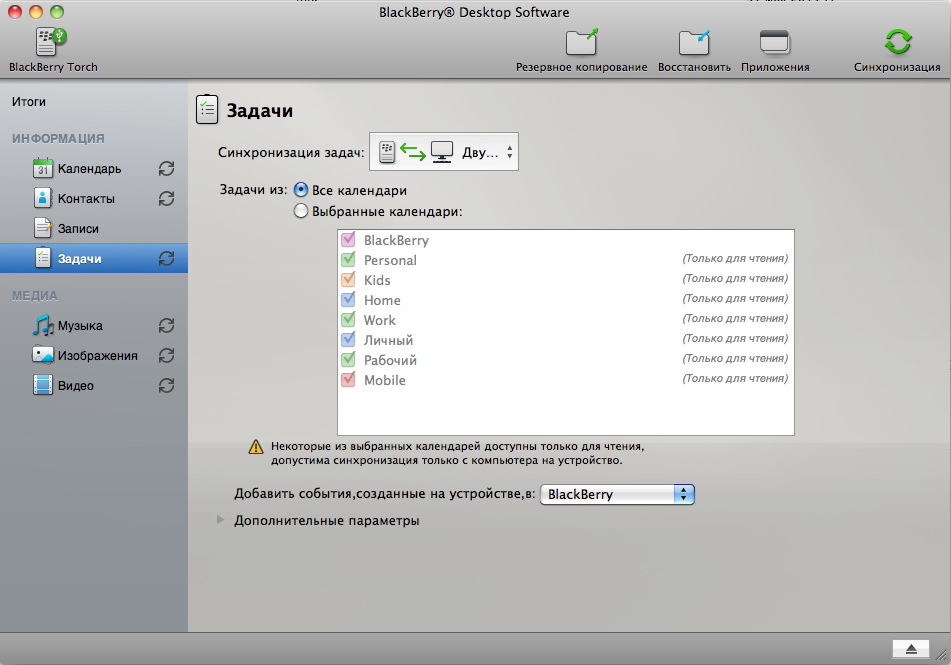Viewport: 951px width, 665px height.
Task: Click the window resize grip corner
Action: click(942, 656)
